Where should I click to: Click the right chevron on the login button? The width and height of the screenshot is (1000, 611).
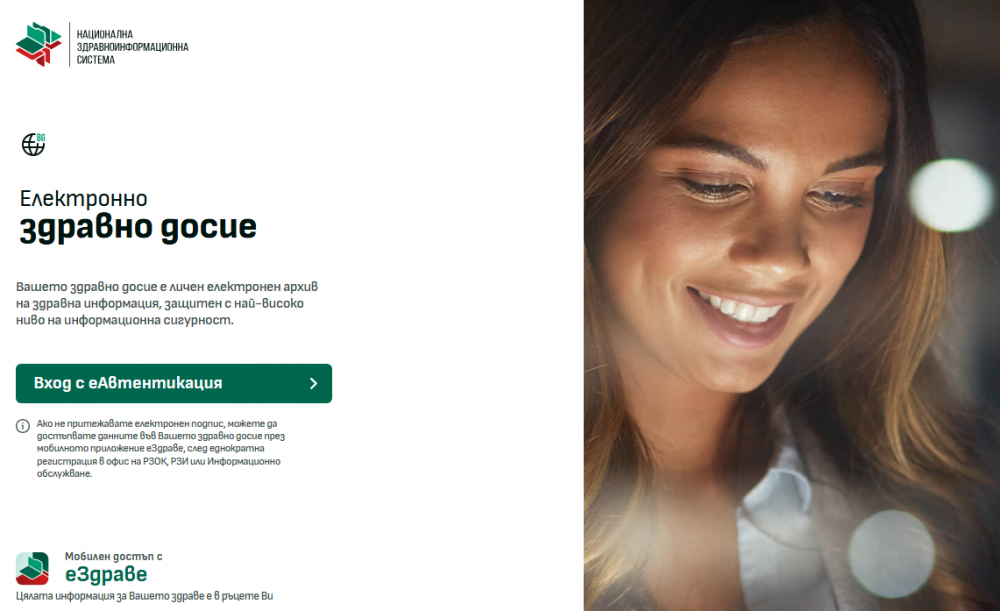click(x=313, y=383)
